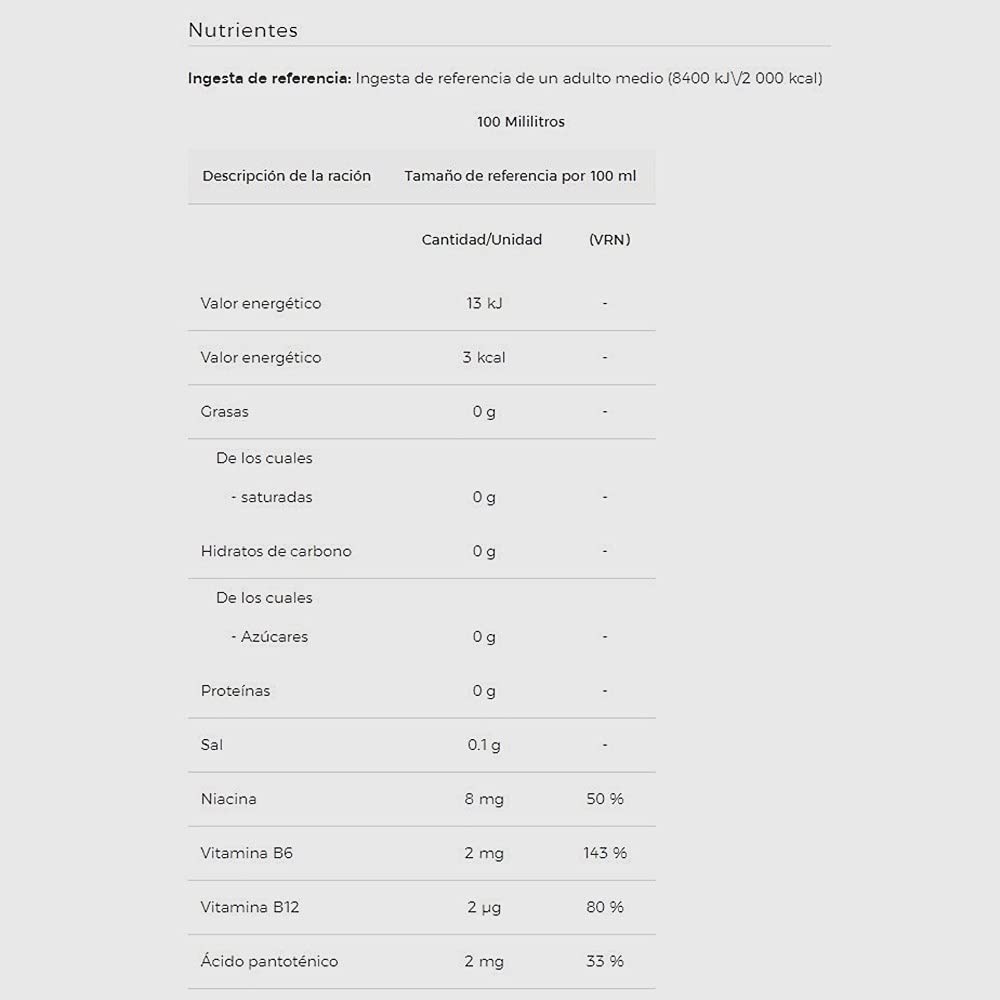Click the "Ácido pantoténico" row label
The width and height of the screenshot is (1000, 1000).
pos(269,961)
